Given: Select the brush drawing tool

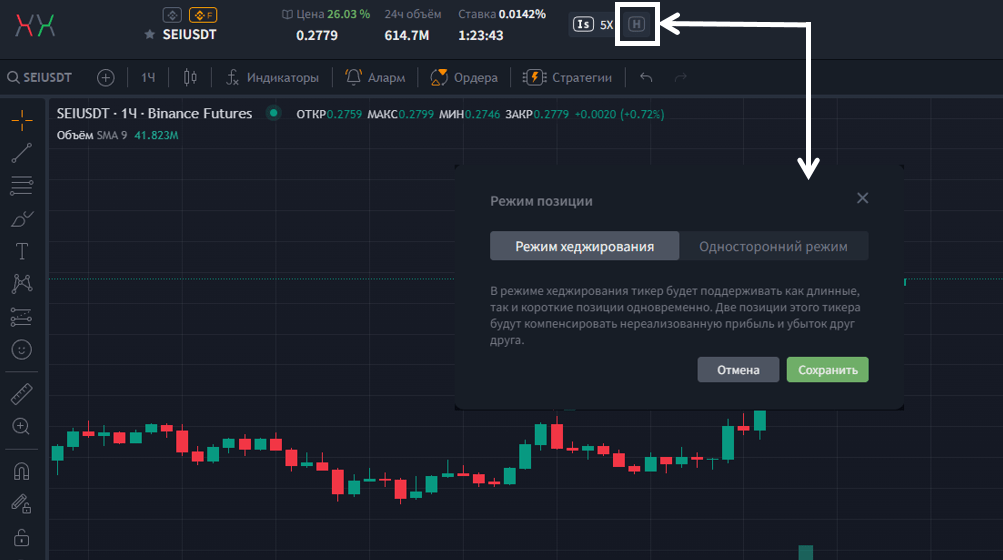Looking at the screenshot, I should click(22, 219).
